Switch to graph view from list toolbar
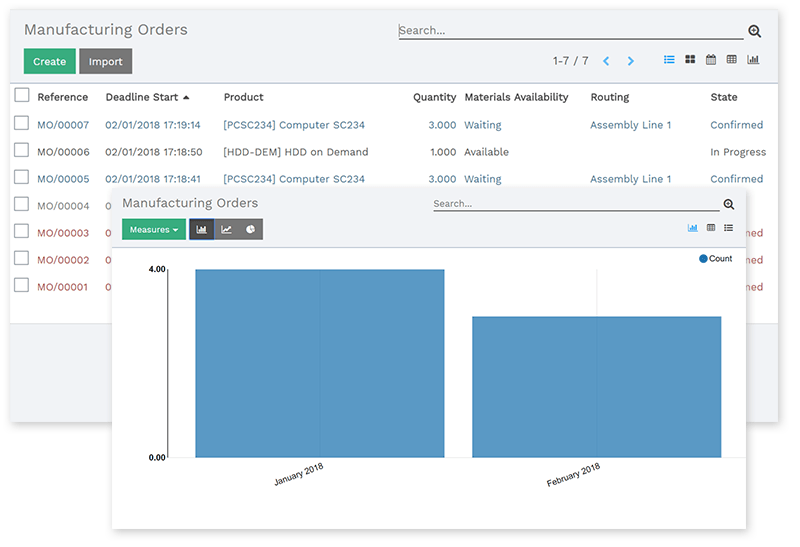 tap(753, 60)
